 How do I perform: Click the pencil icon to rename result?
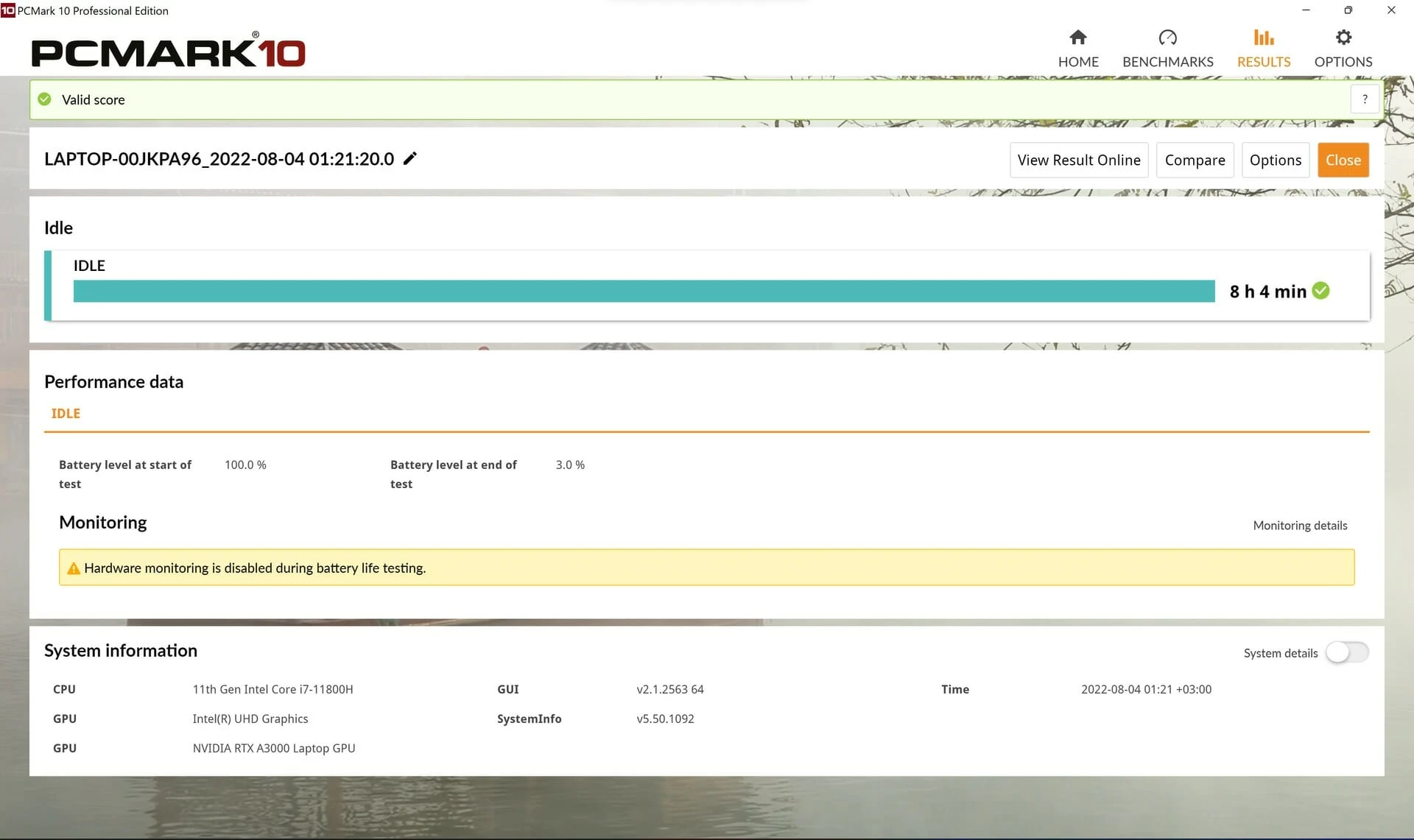click(x=410, y=158)
